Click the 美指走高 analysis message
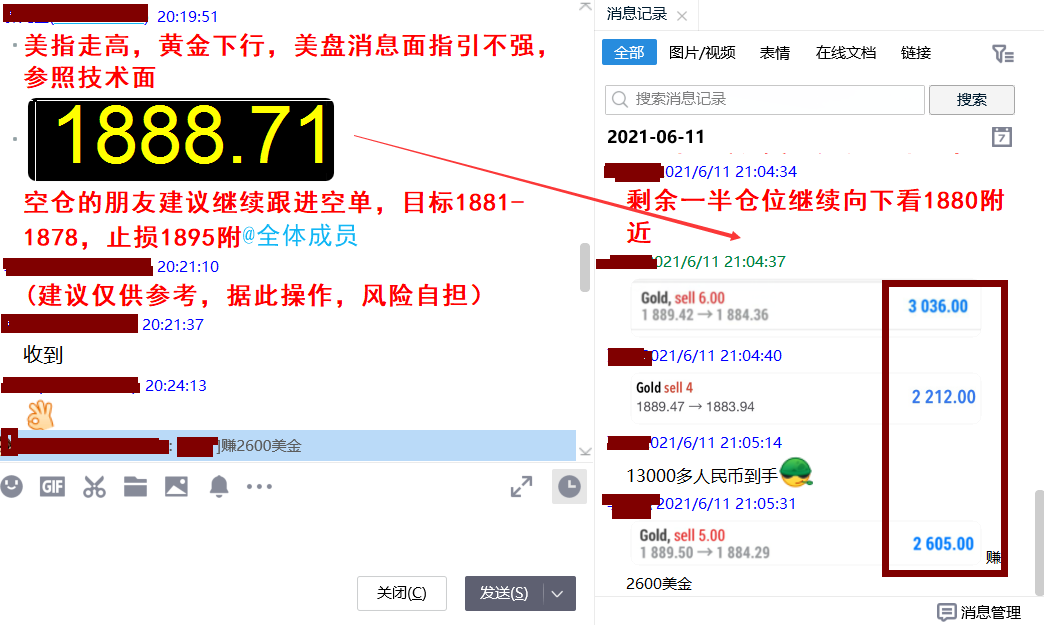The height and width of the screenshot is (625, 1044). (286, 61)
